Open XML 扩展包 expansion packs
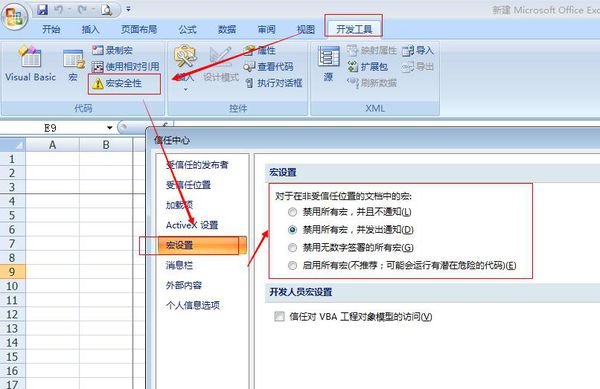The height and width of the screenshot is (389, 600). click(x=367, y=67)
